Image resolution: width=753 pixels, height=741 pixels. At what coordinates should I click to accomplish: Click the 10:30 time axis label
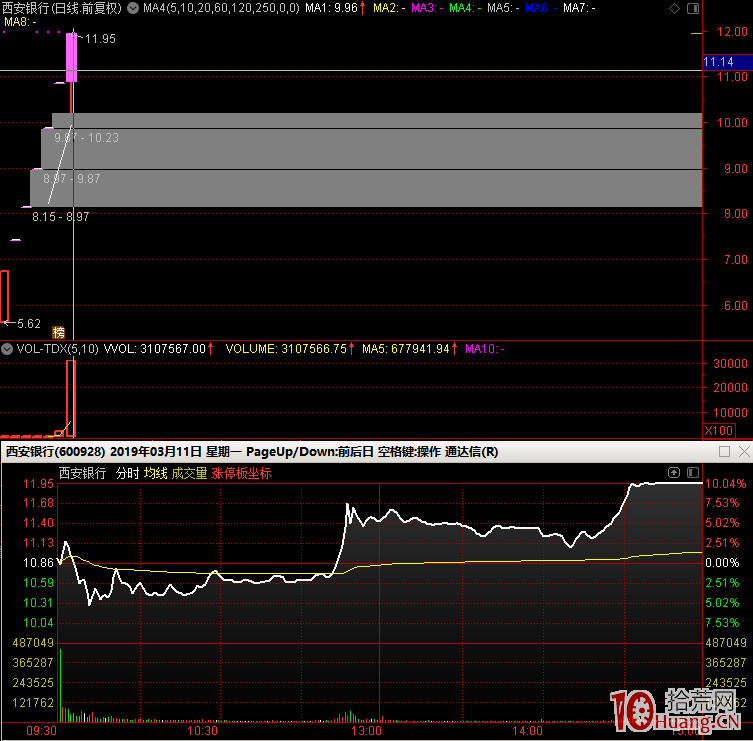[x=202, y=730]
